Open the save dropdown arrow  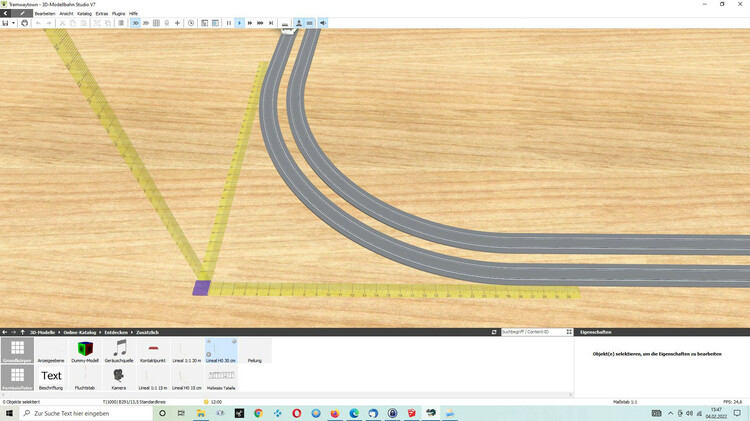[x=13, y=23]
